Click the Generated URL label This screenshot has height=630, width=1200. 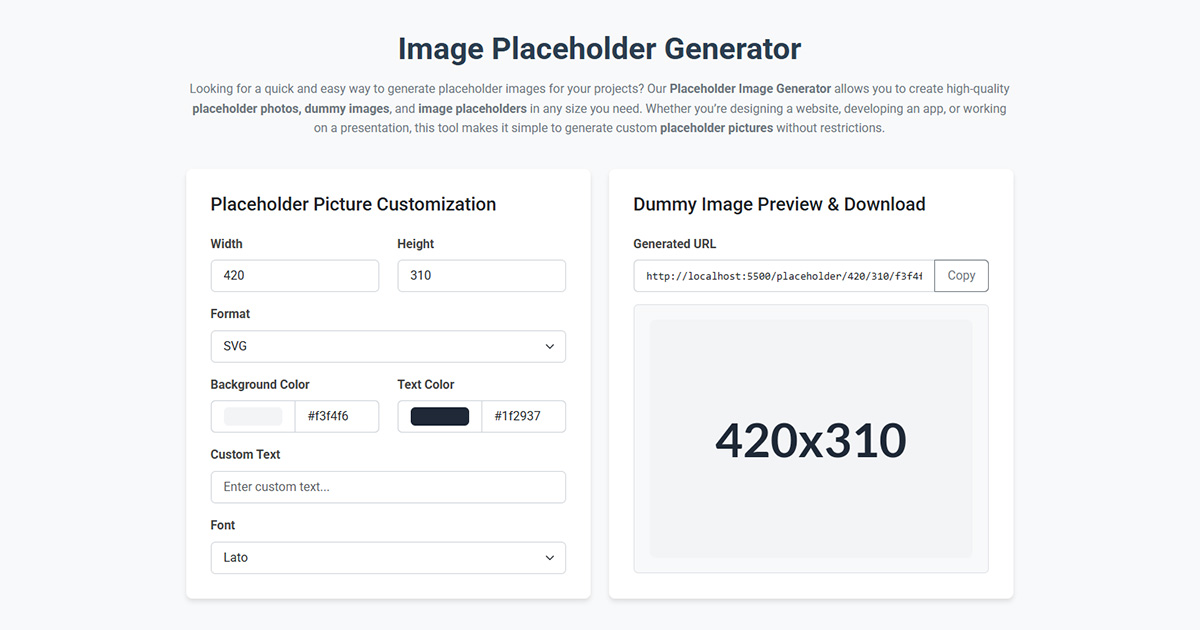pos(674,243)
